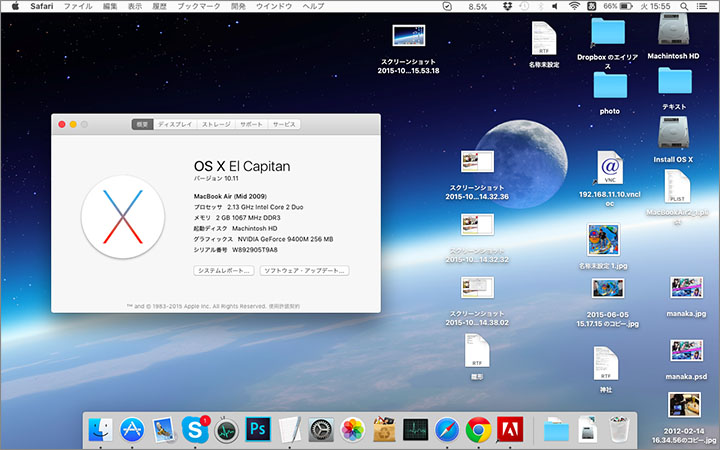Image resolution: width=720 pixels, height=450 pixels.
Task: Open System Preferences gear in the Dock
Action: pos(321,430)
